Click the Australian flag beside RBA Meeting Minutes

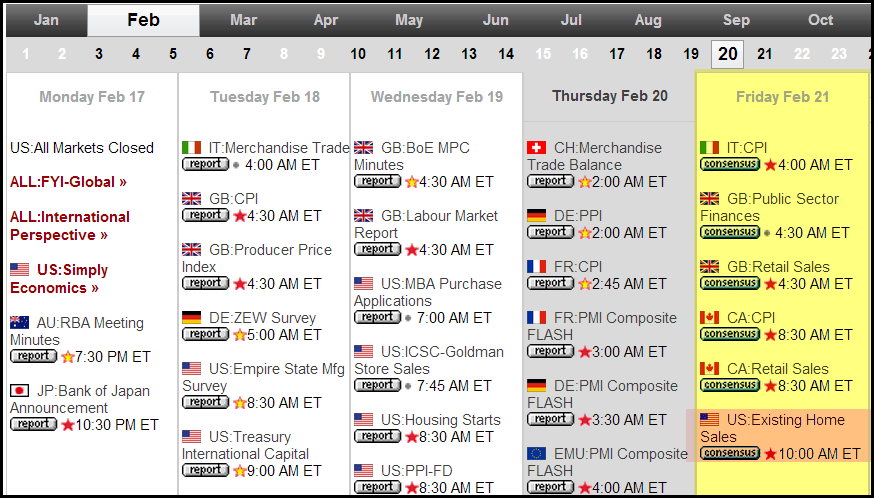point(20,322)
